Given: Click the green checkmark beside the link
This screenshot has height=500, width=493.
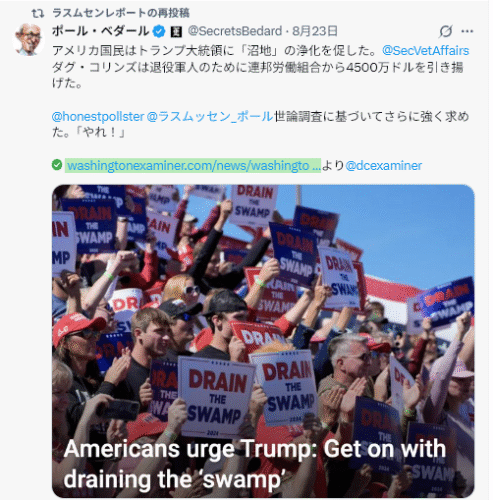Looking at the screenshot, I should [x=57, y=165].
